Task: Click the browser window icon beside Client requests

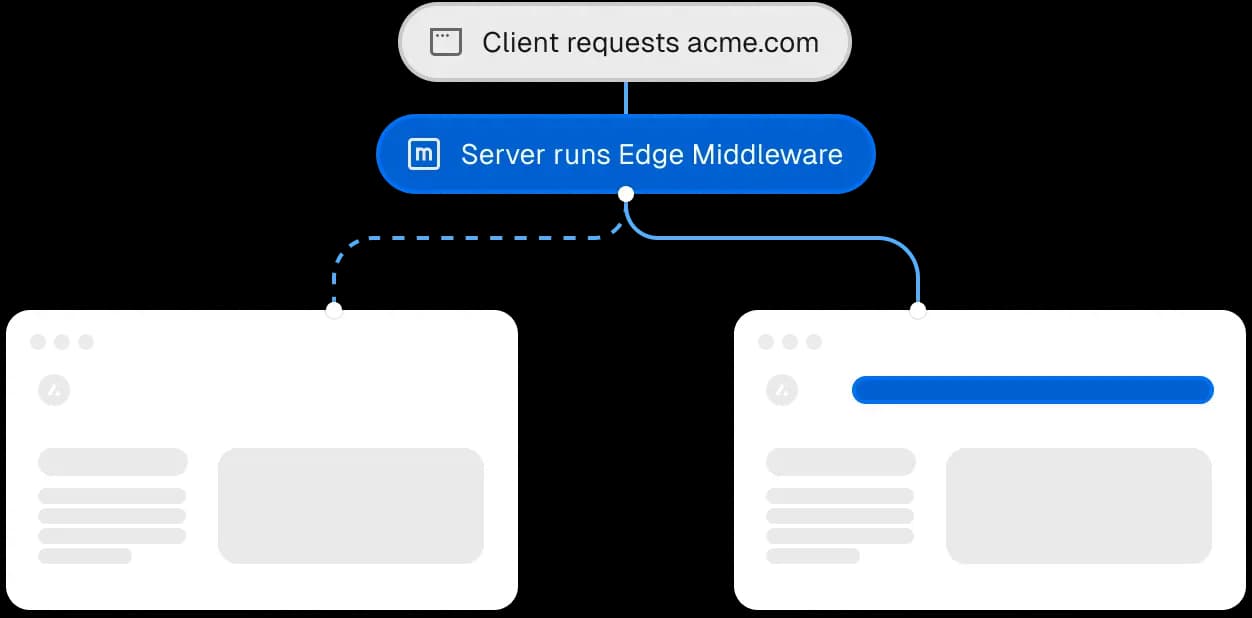Action: (445, 42)
